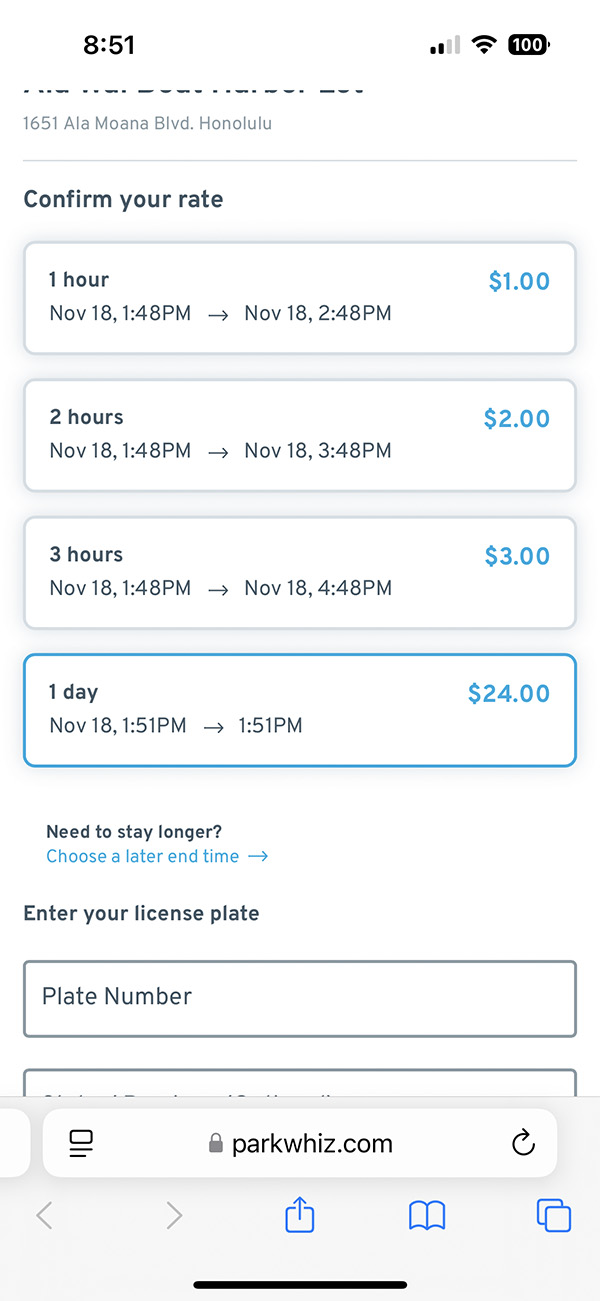Open the state field below Plate Number

click(x=300, y=1084)
